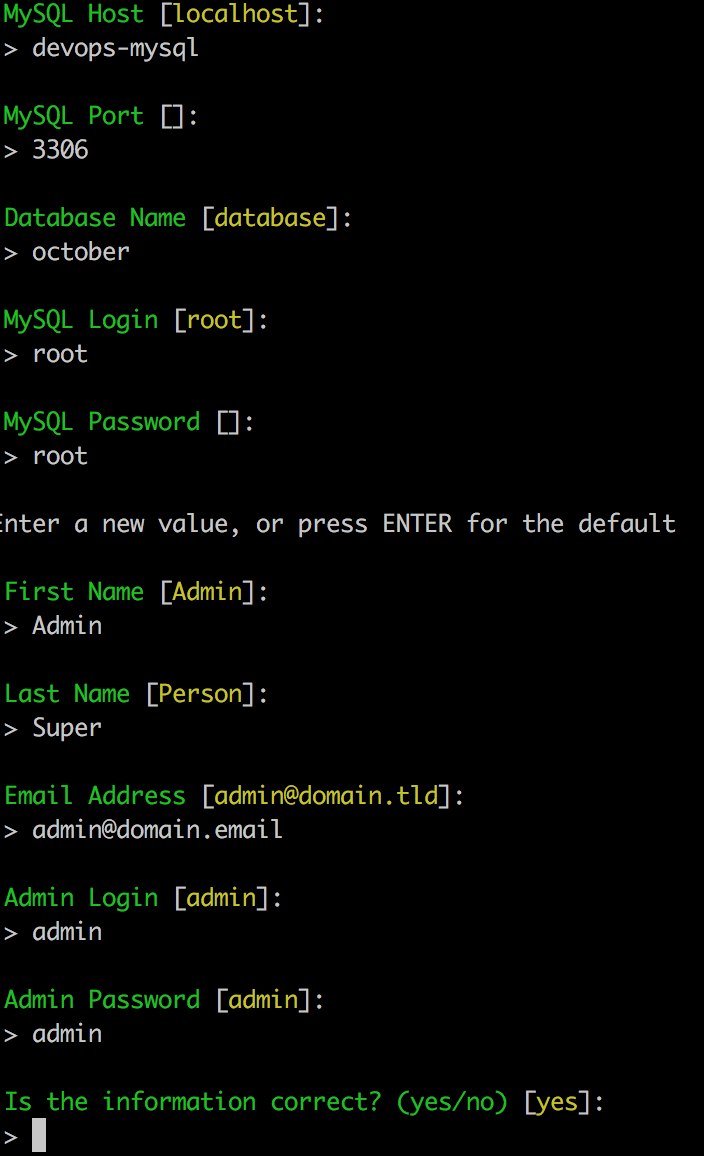704x1156 pixels.
Task: Click the 'Admin' first name entry
Action: [x=67, y=626]
